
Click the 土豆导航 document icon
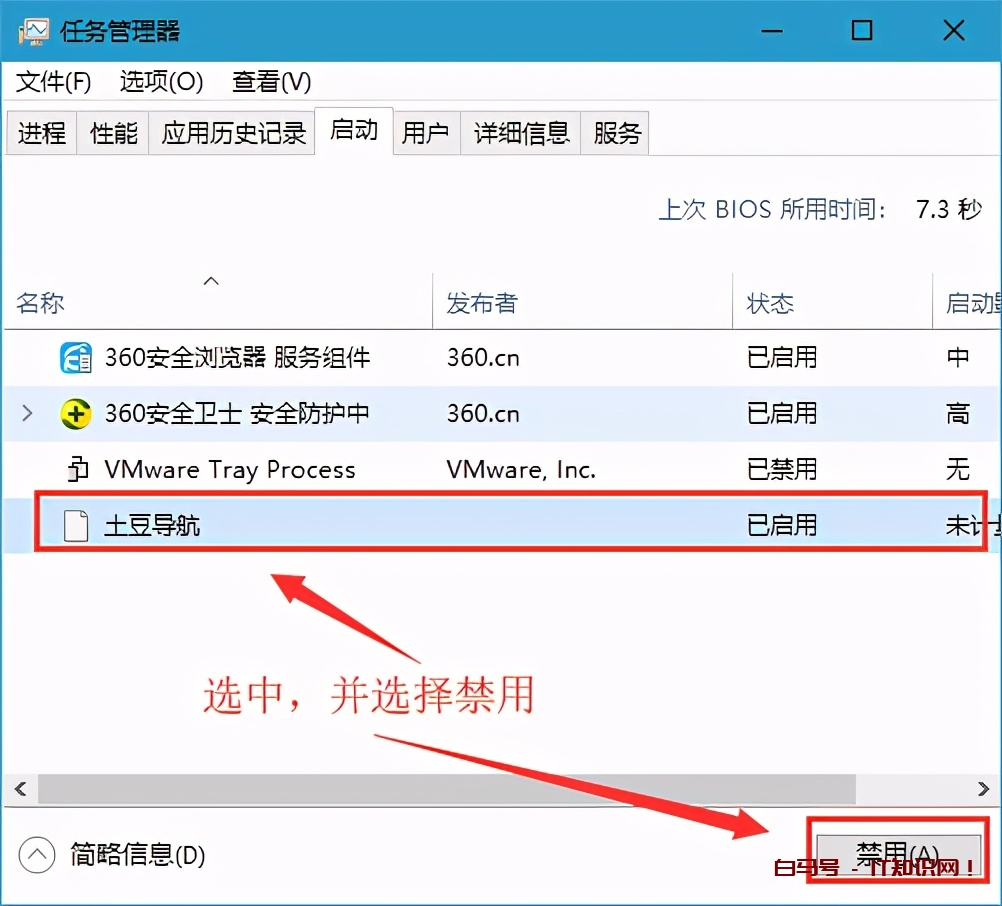pos(75,524)
